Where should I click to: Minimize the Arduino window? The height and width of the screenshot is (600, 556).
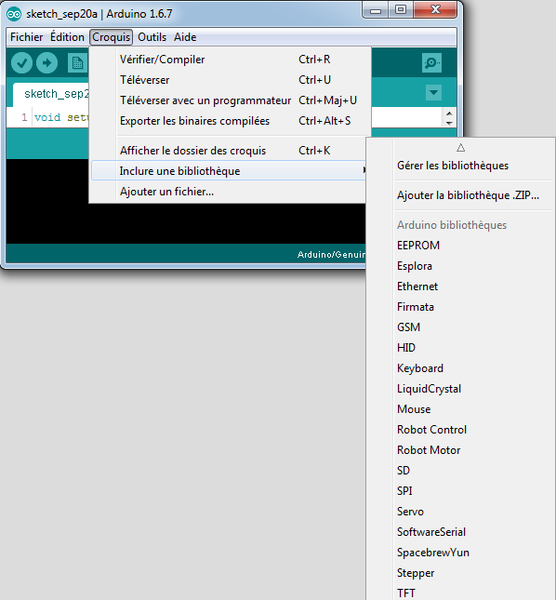pyautogui.click(x=376, y=10)
